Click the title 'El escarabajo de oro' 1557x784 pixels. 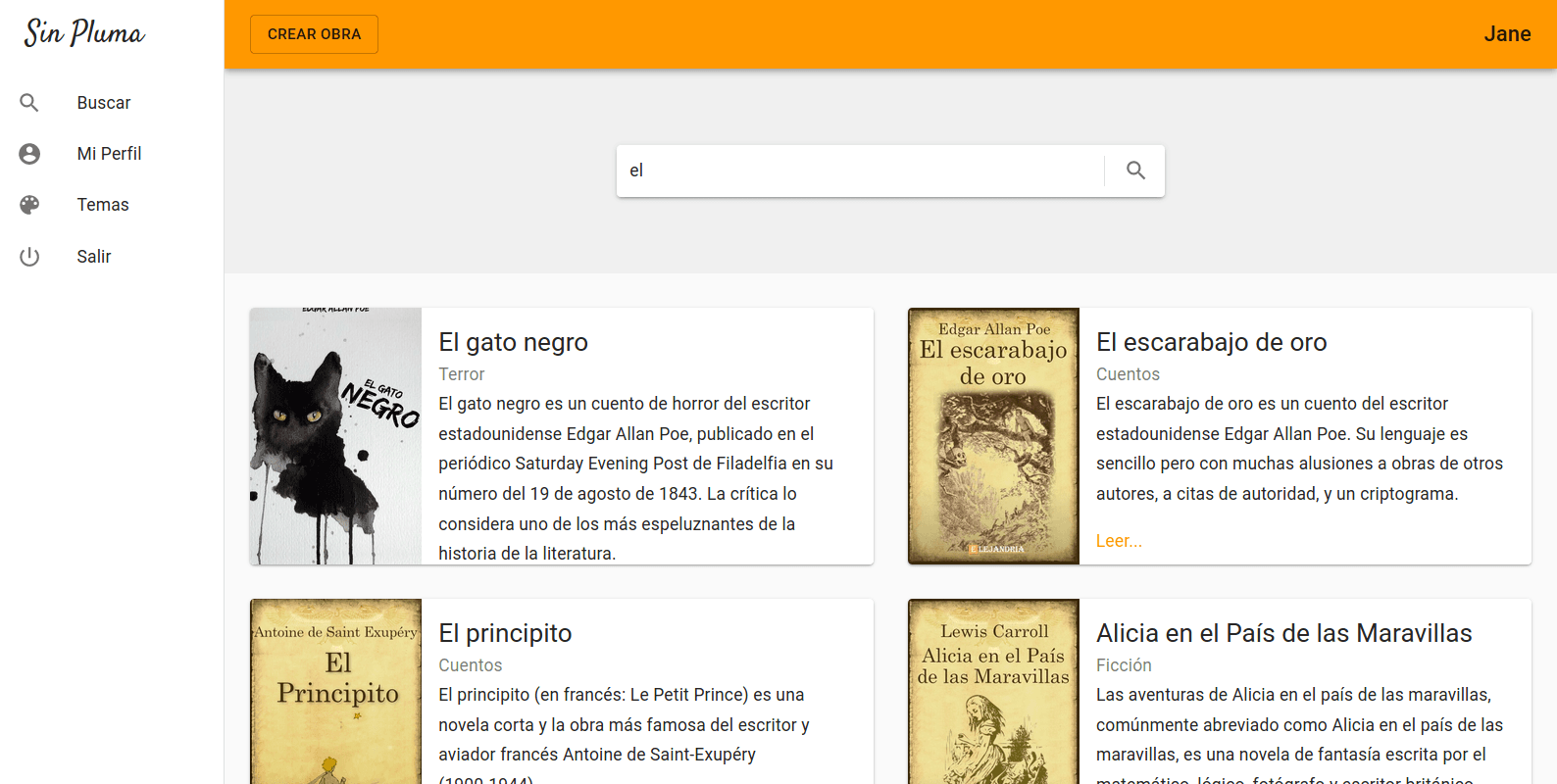coord(1211,342)
